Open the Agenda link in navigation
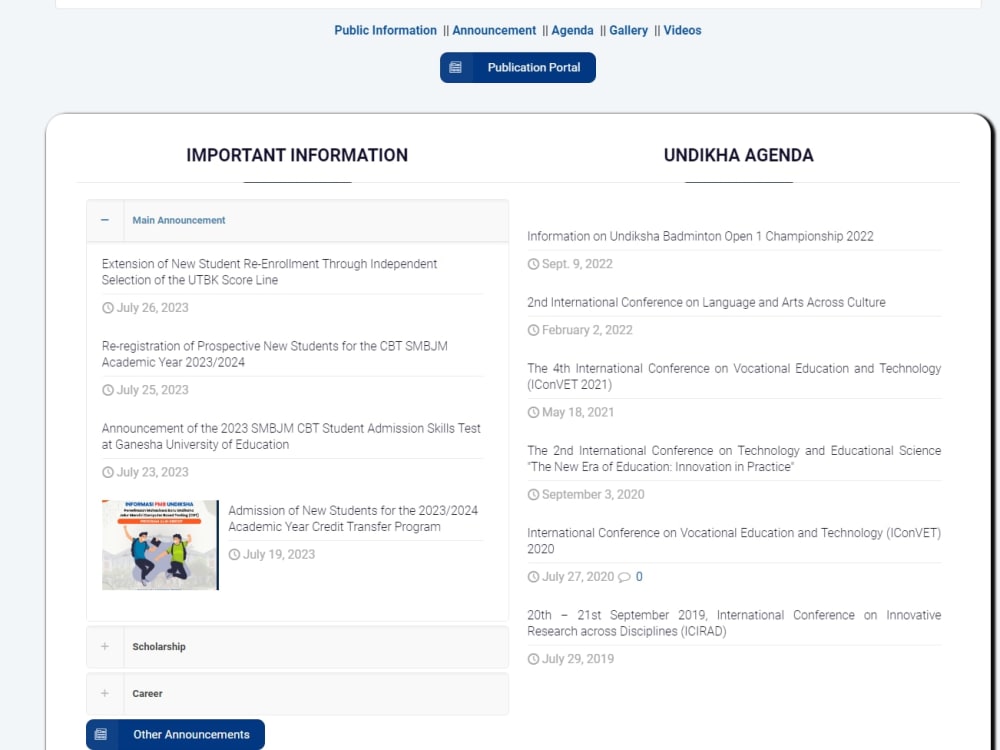Image resolution: width=1000 pixels, height=750 pixels. coord(572,30)
